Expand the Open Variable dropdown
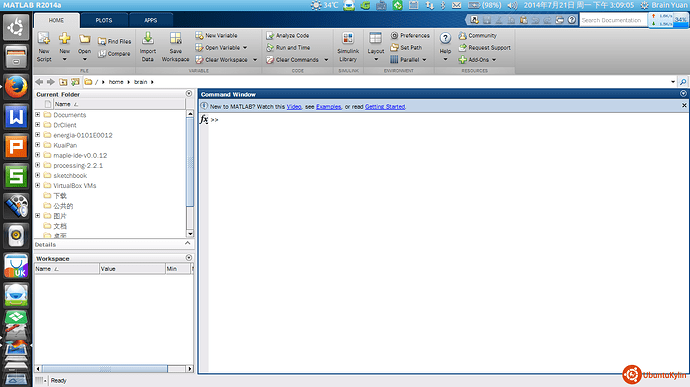690x387 pixels. [245, 48]
